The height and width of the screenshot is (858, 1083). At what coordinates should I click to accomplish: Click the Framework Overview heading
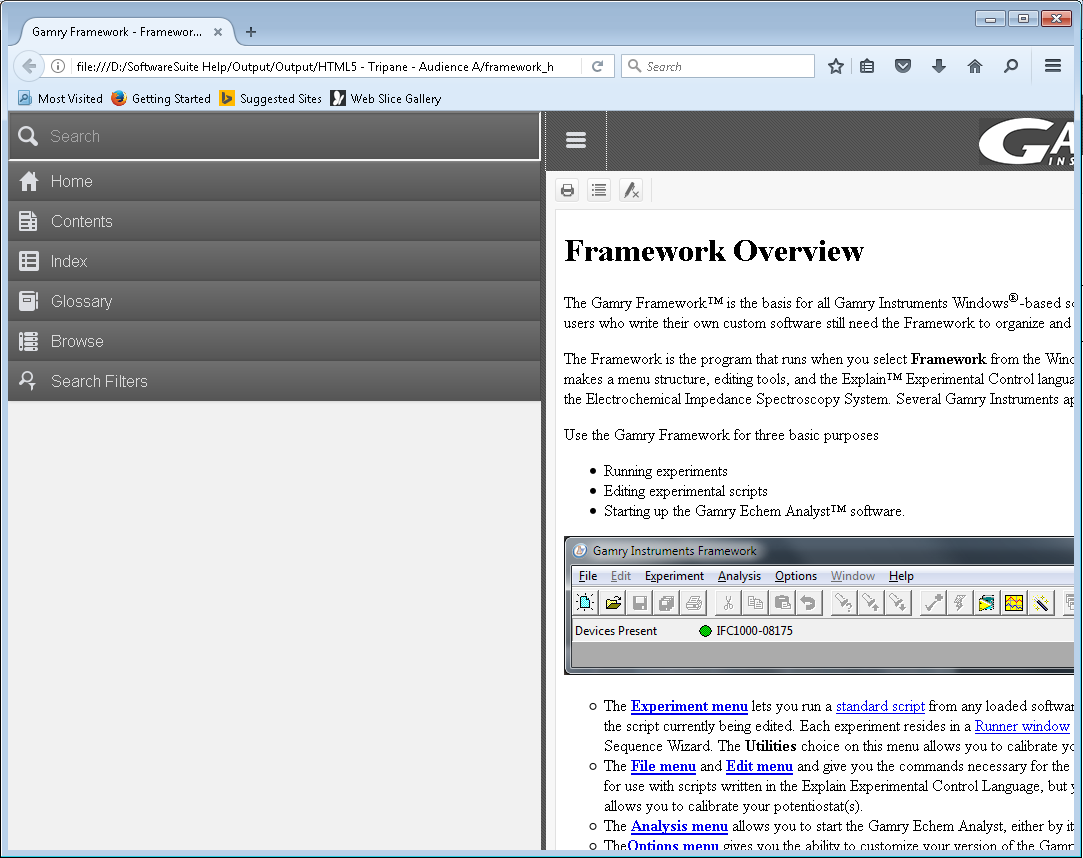[713, 251]
